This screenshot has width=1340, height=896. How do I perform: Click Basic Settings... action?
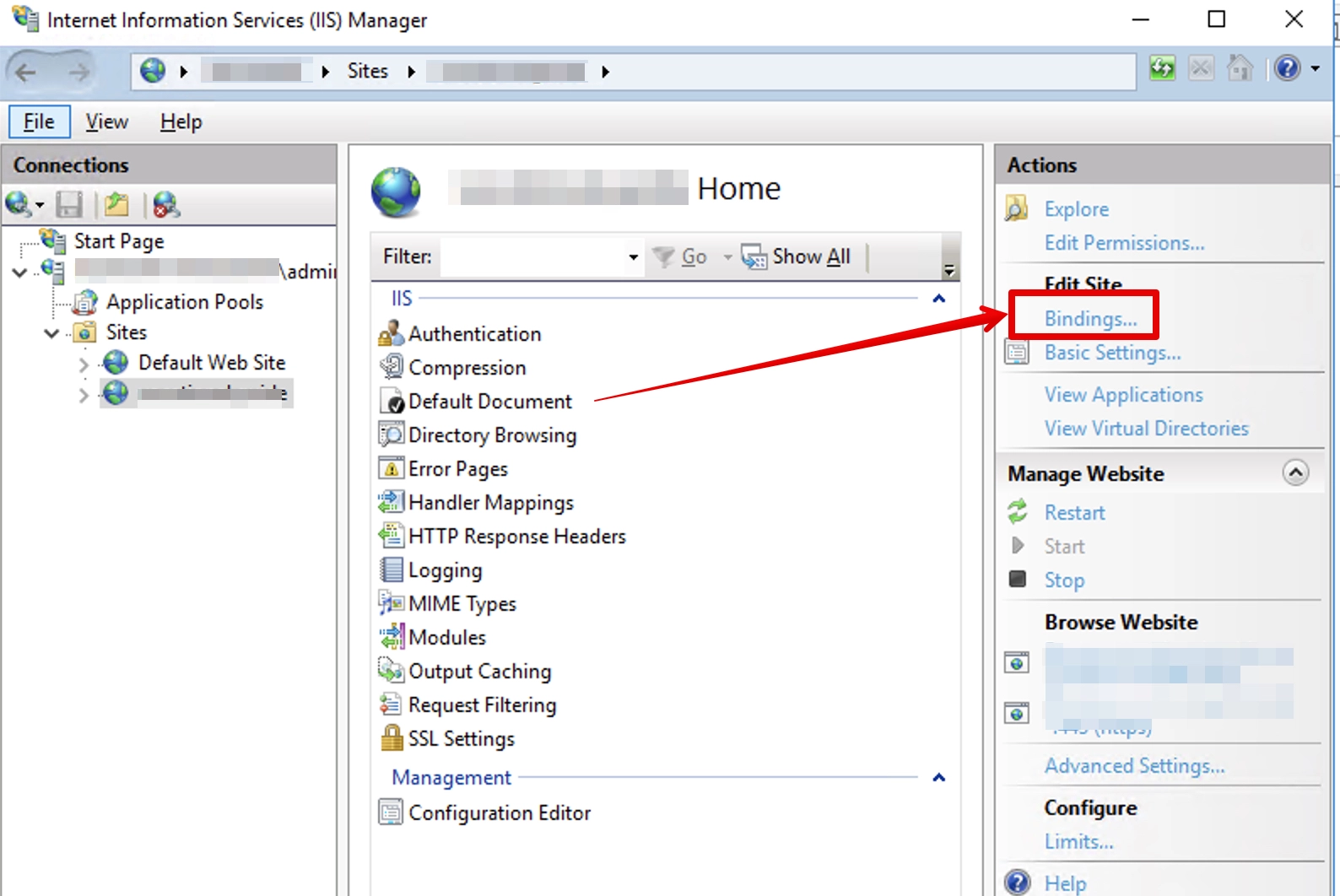[1112, 353]
